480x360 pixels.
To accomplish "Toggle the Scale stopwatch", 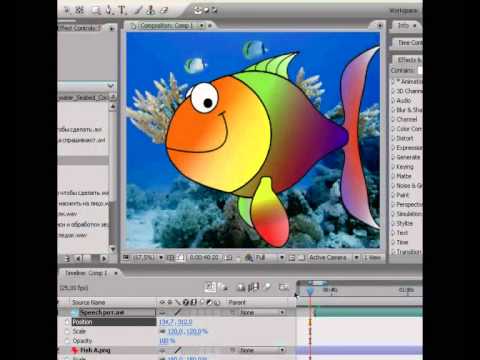I will coord(67,331).
